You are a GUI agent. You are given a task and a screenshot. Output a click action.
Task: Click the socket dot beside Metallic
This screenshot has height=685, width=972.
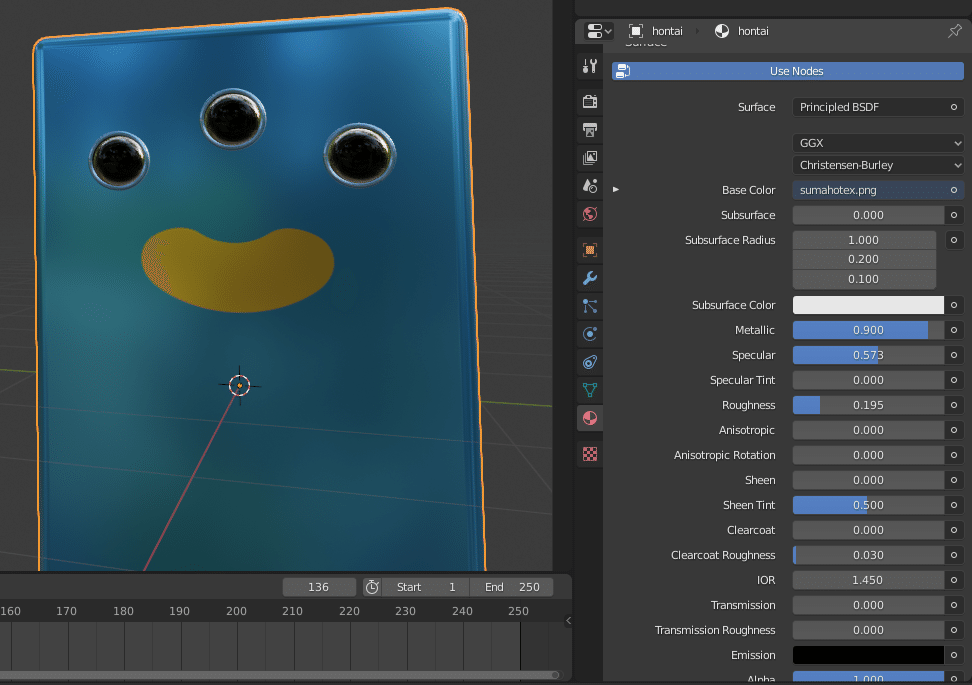[x=954, y=330]
